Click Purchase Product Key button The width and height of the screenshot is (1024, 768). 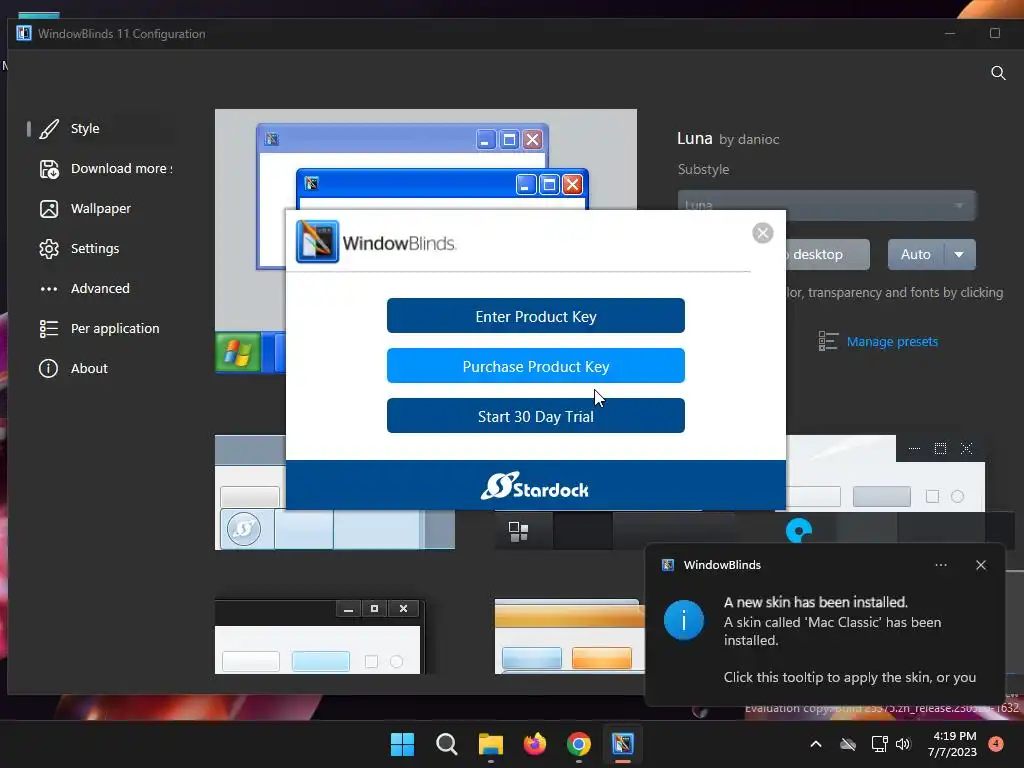point(536,366)
